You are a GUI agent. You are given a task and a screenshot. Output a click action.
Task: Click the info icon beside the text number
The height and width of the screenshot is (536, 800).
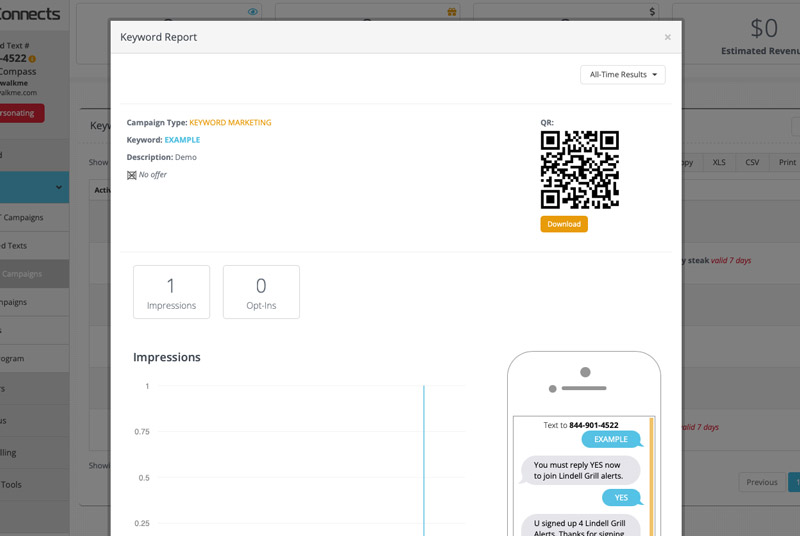click(x=32, y=59)
